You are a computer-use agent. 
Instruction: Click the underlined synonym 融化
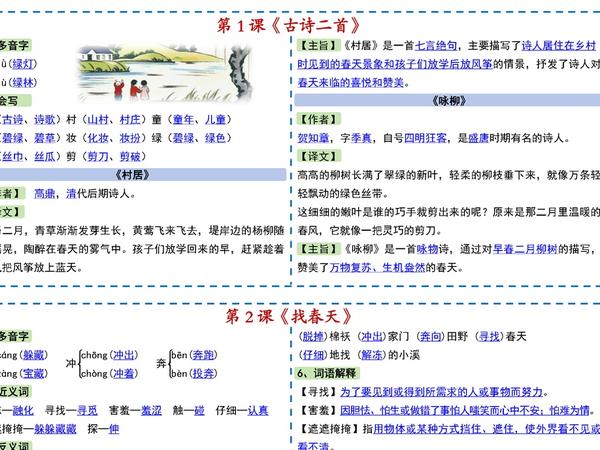point(23,411)
